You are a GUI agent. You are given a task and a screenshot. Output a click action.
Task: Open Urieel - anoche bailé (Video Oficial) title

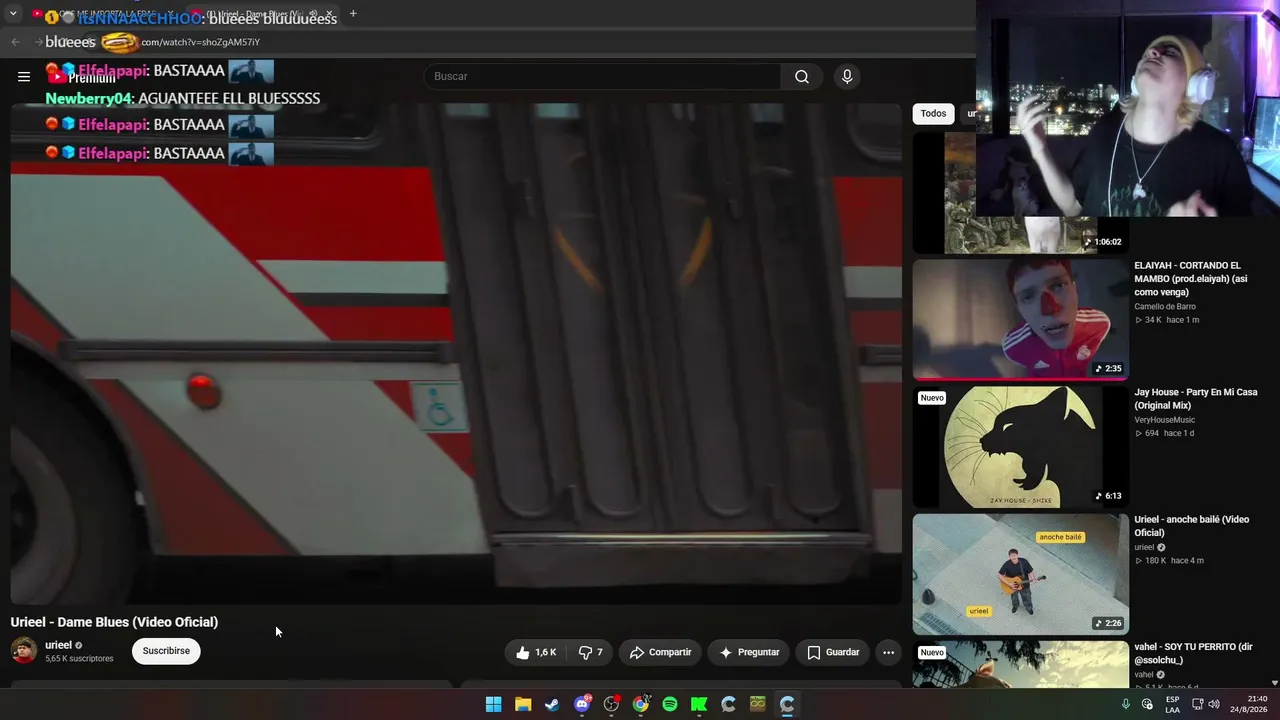pyautogui.click(x=1191, y=526)
